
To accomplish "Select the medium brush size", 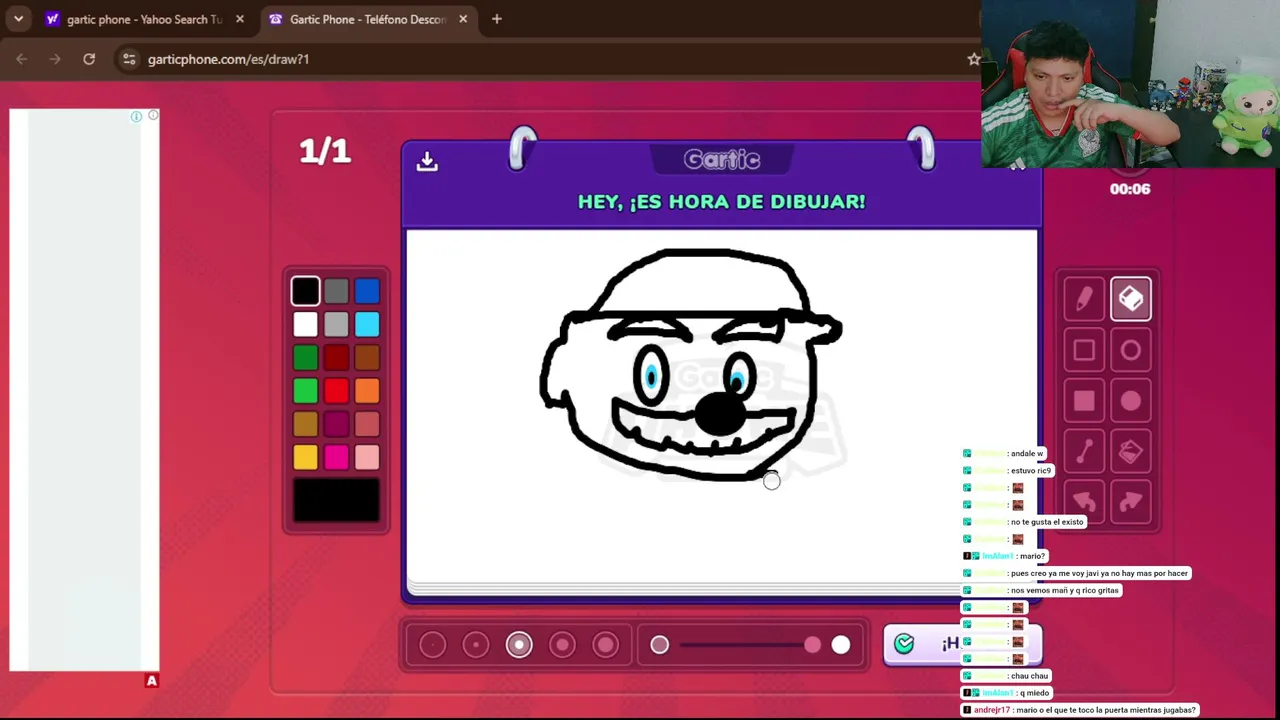I will click(519, 645).
